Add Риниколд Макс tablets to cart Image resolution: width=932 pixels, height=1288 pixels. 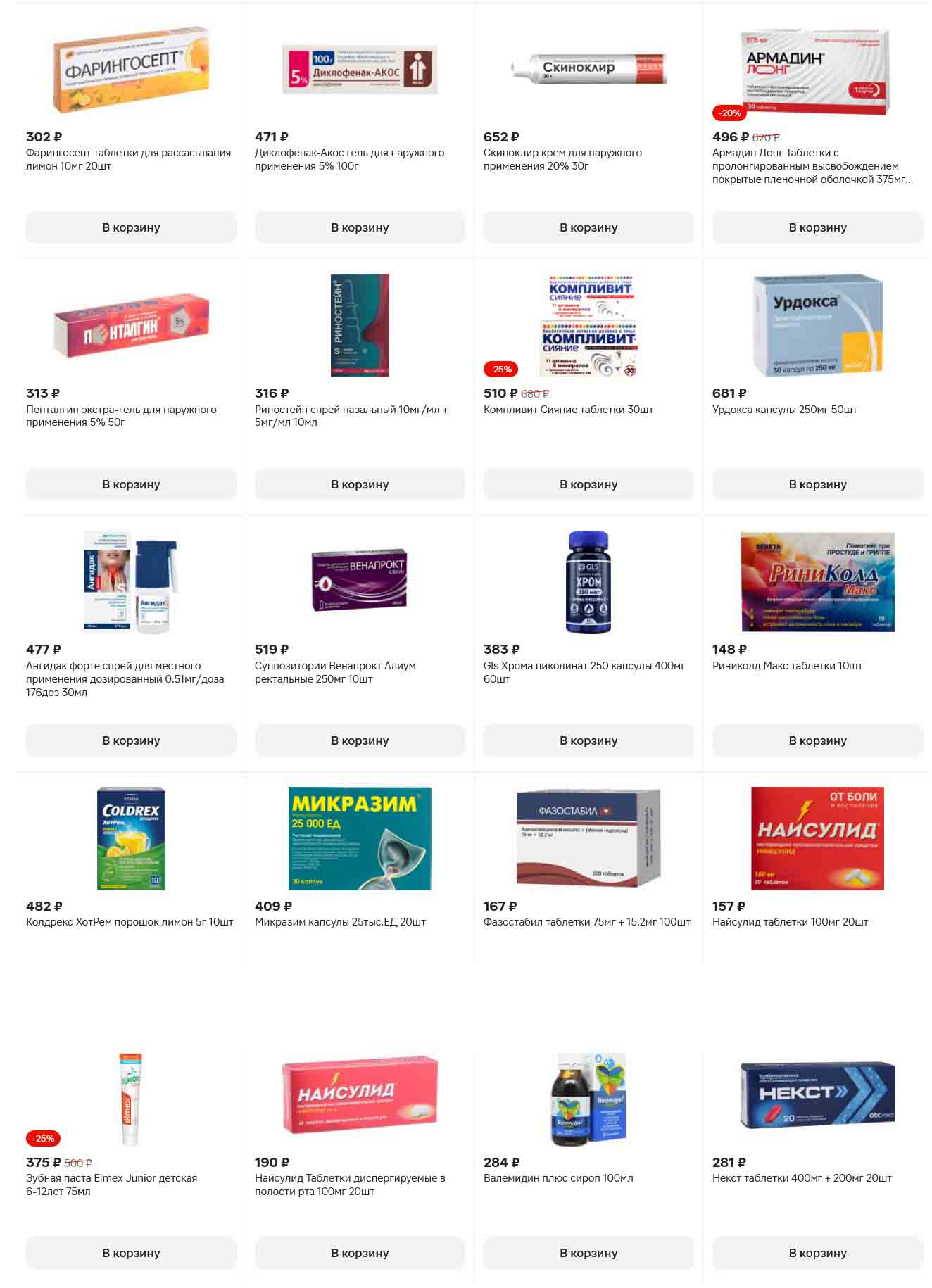(817, 740)
